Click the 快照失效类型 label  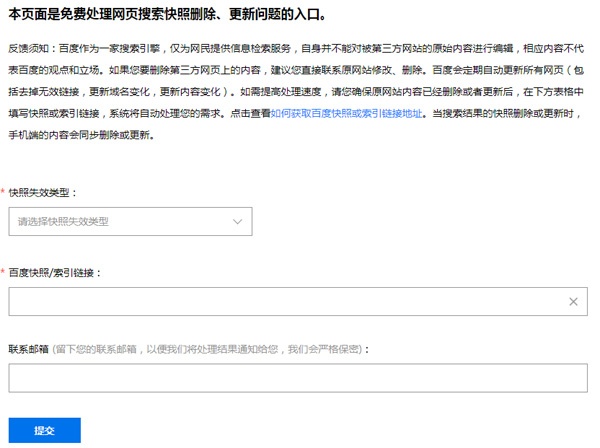[x=42, y=192]
